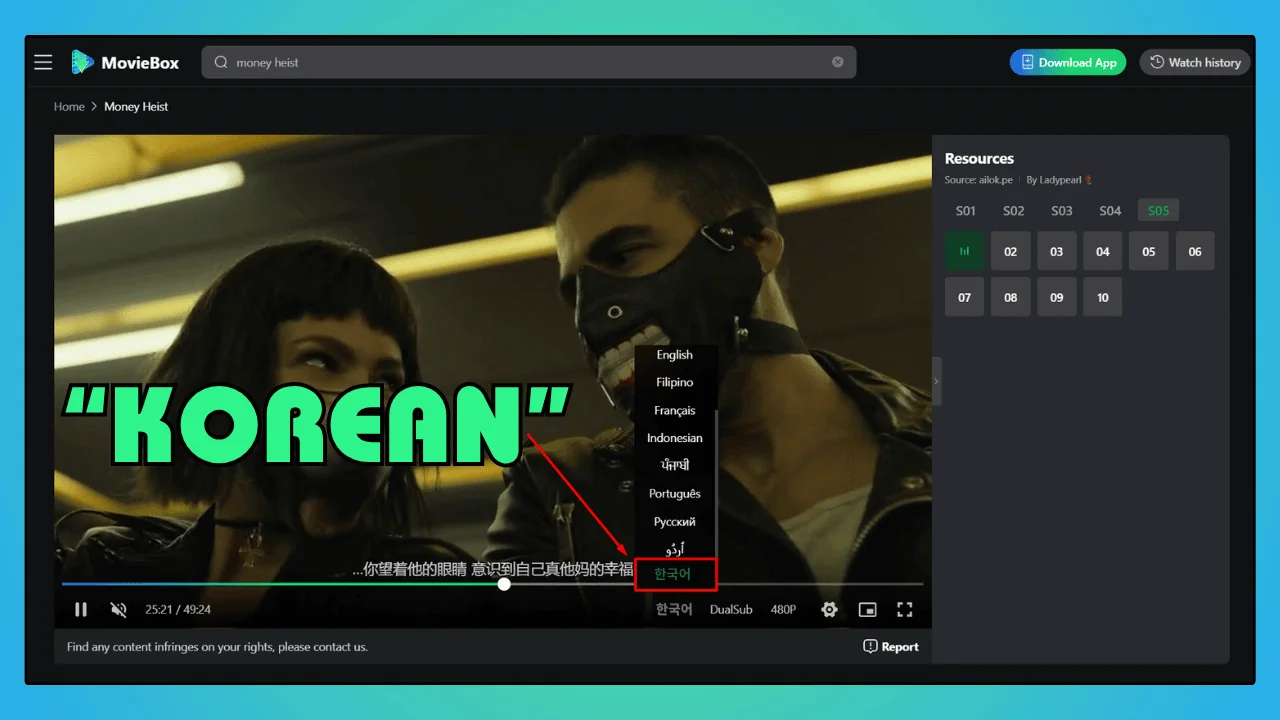
Task: Click the Download App button
Action: [1068, 62]
